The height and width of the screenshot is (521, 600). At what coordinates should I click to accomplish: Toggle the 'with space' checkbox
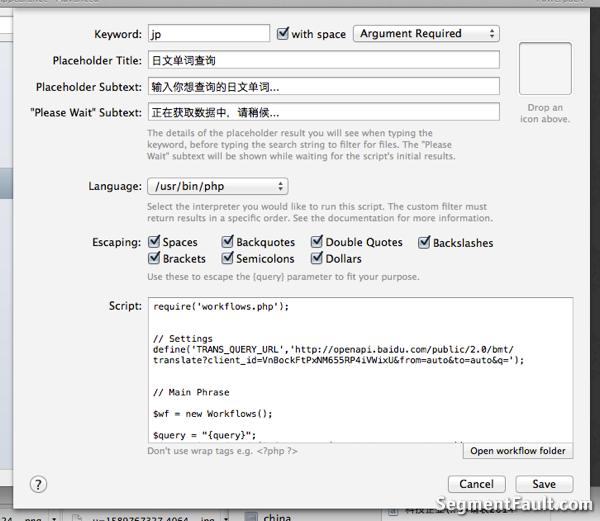(283, 33)
